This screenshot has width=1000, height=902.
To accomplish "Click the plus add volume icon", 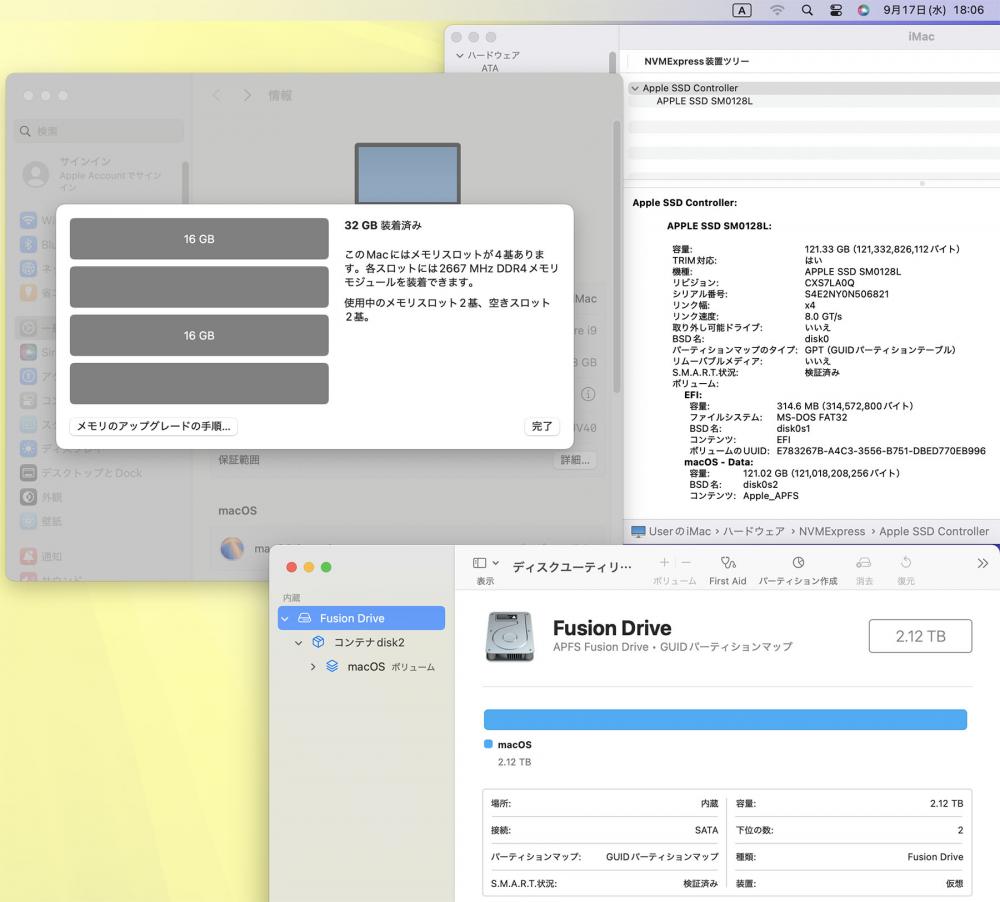I will [x=664, y=564].
